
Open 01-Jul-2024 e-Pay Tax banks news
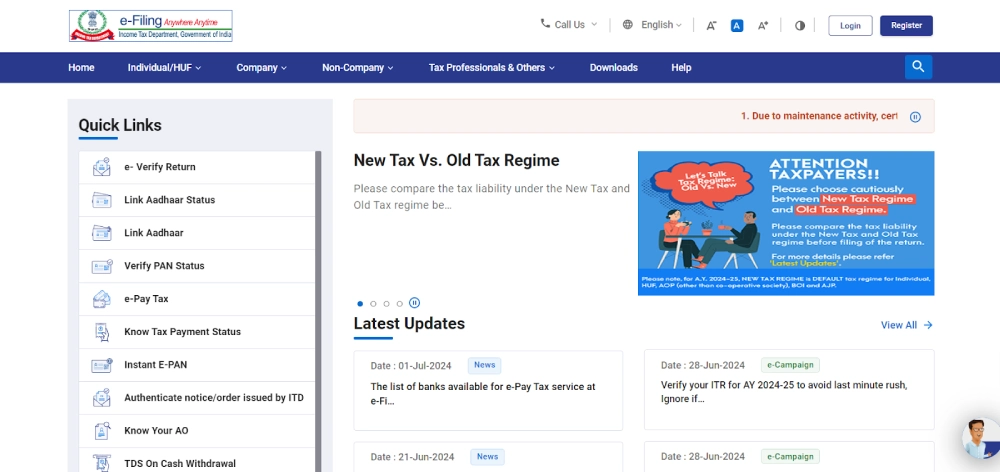(x=488, y=390)
